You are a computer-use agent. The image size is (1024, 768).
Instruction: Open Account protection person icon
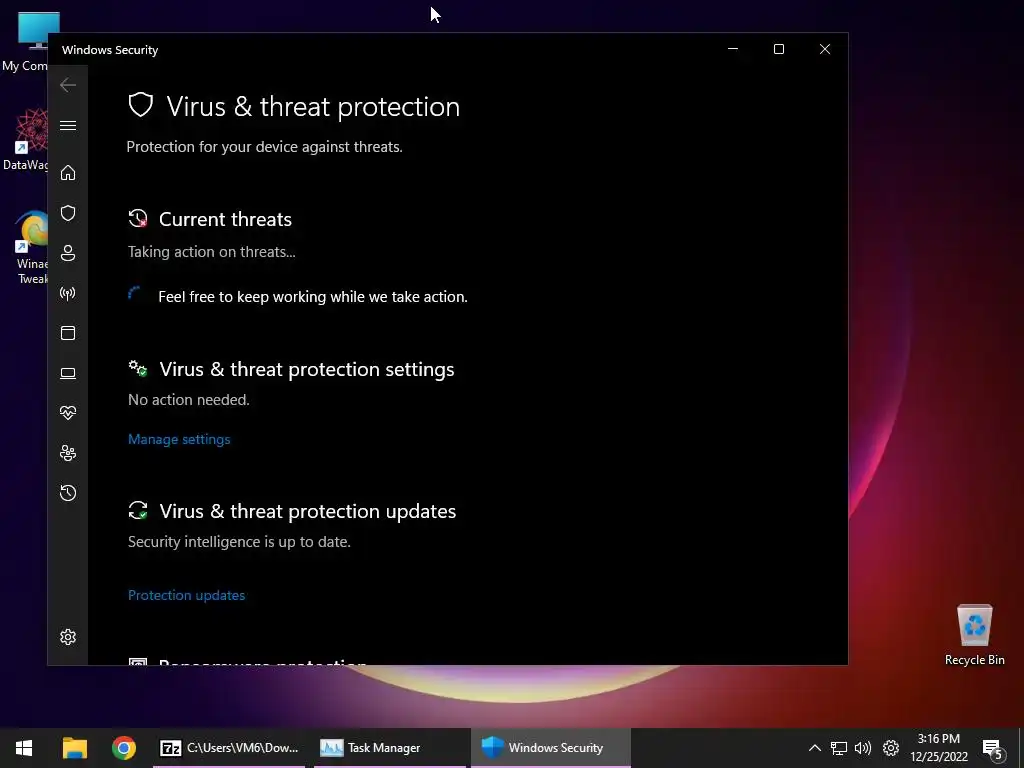[68, 253]
